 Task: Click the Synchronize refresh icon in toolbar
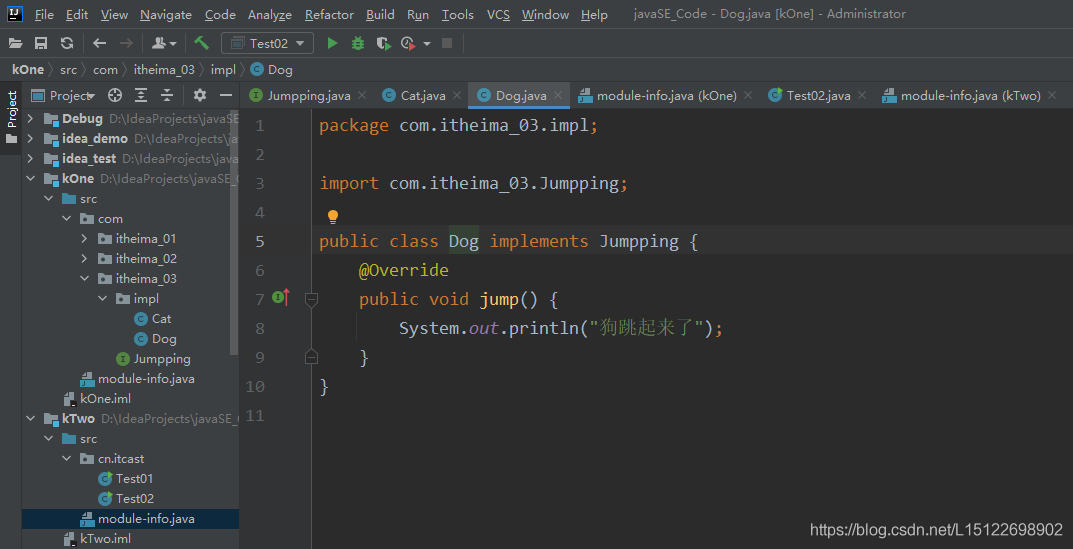coord(66,43)
